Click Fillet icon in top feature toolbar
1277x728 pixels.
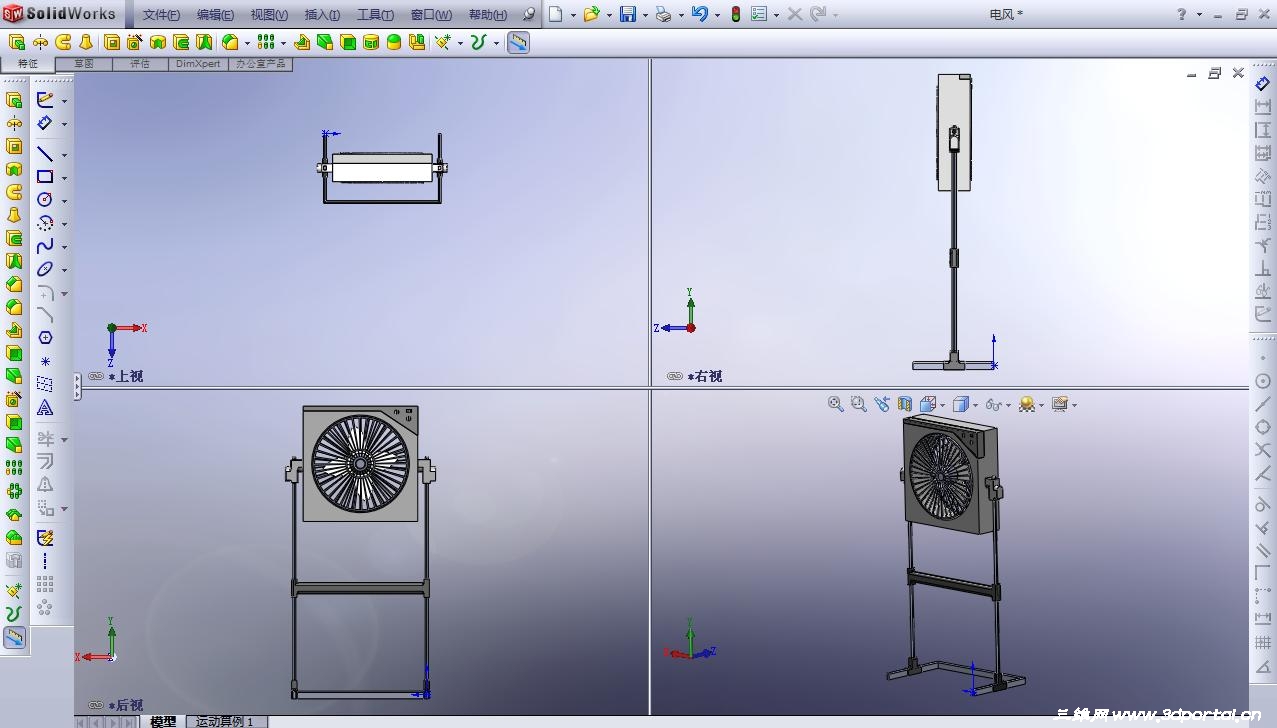click(230, 42)
